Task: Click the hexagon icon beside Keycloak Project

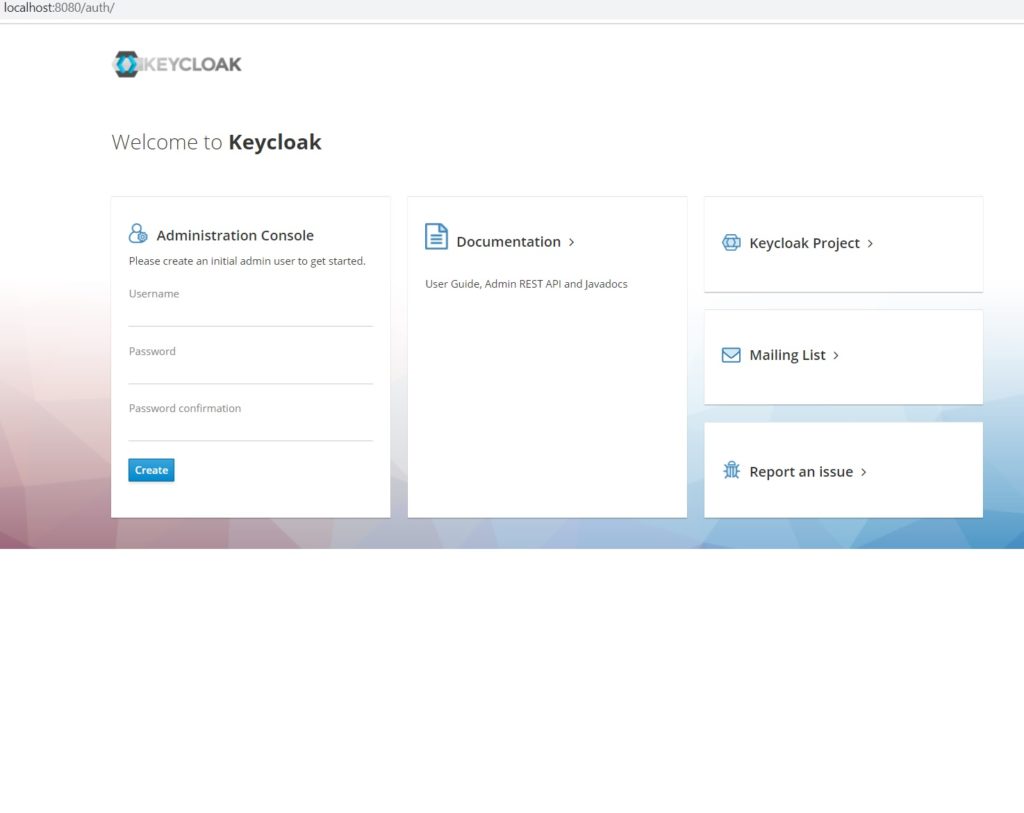Action: point(731,242)
